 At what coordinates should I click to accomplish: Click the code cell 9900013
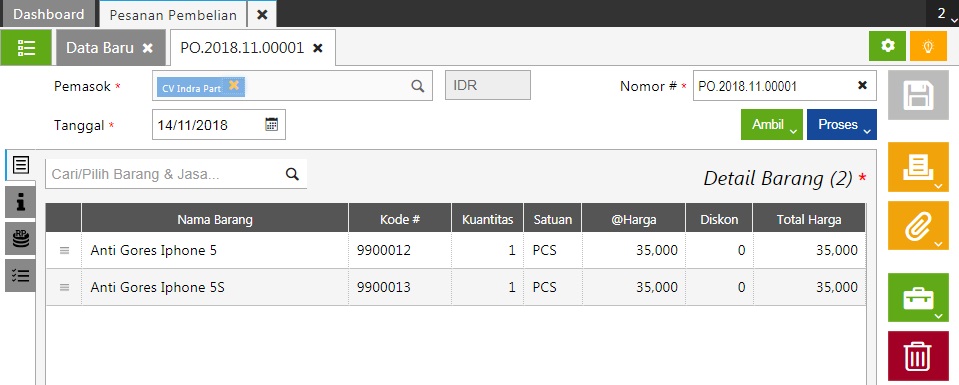coord(399,287)
